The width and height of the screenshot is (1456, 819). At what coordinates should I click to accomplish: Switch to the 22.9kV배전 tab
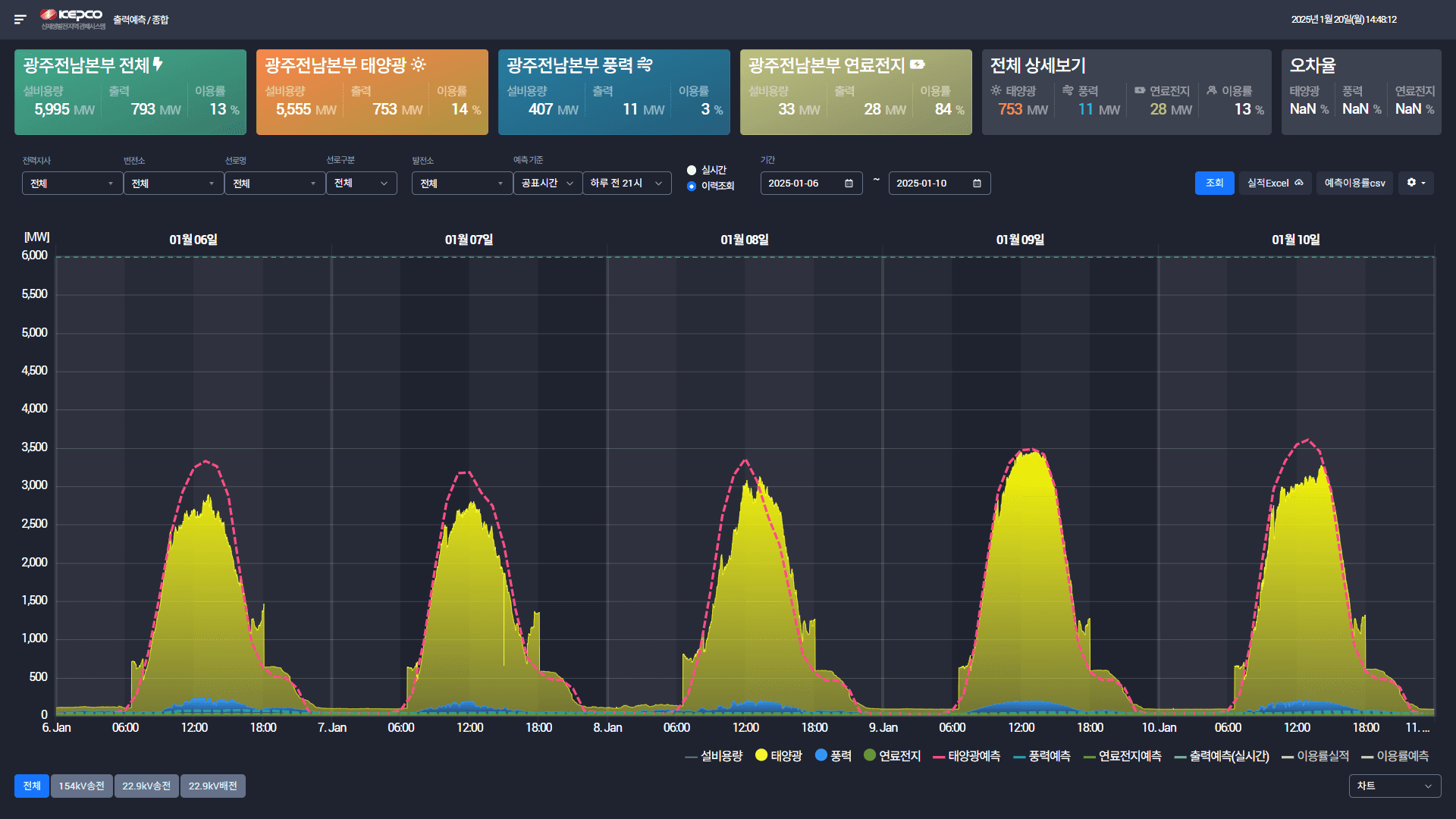click(x=212, y=786)
